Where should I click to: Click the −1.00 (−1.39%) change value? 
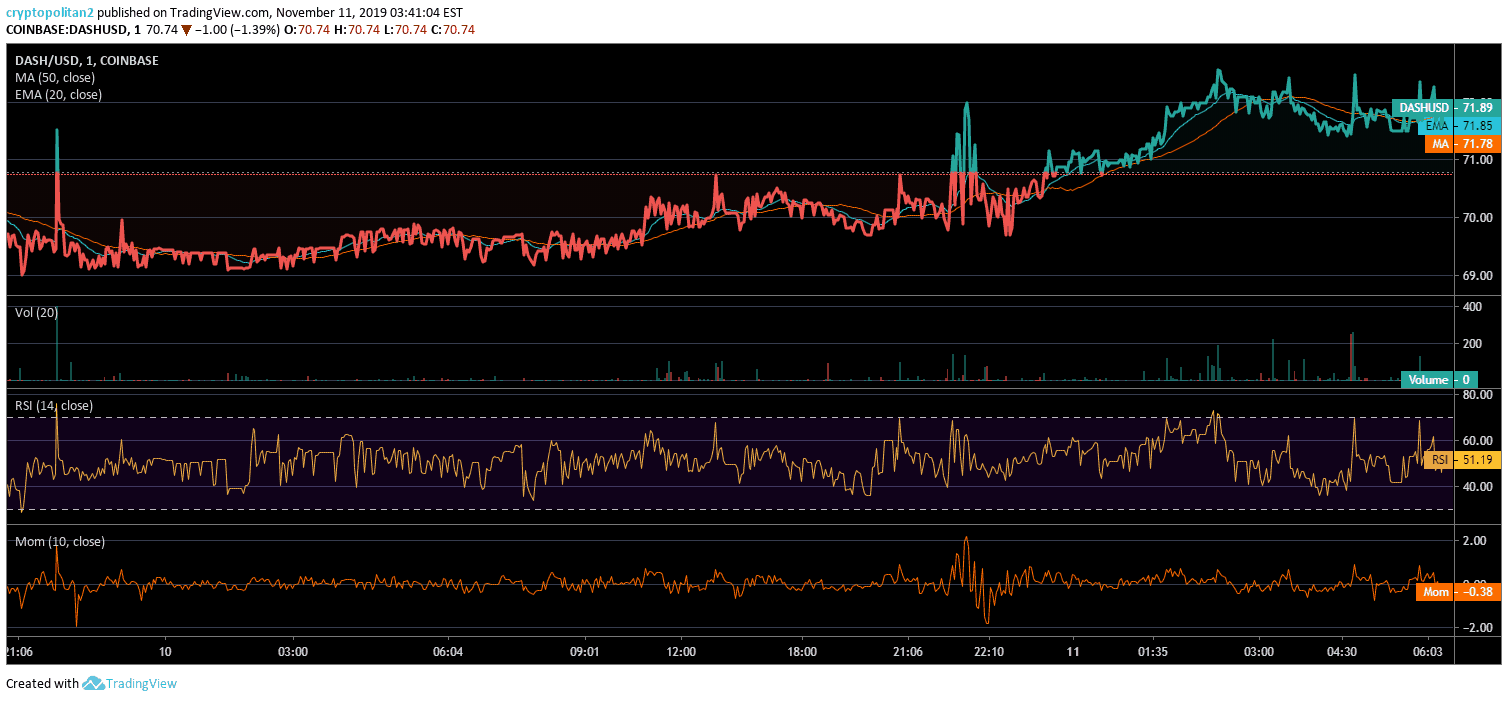[239, 30]
